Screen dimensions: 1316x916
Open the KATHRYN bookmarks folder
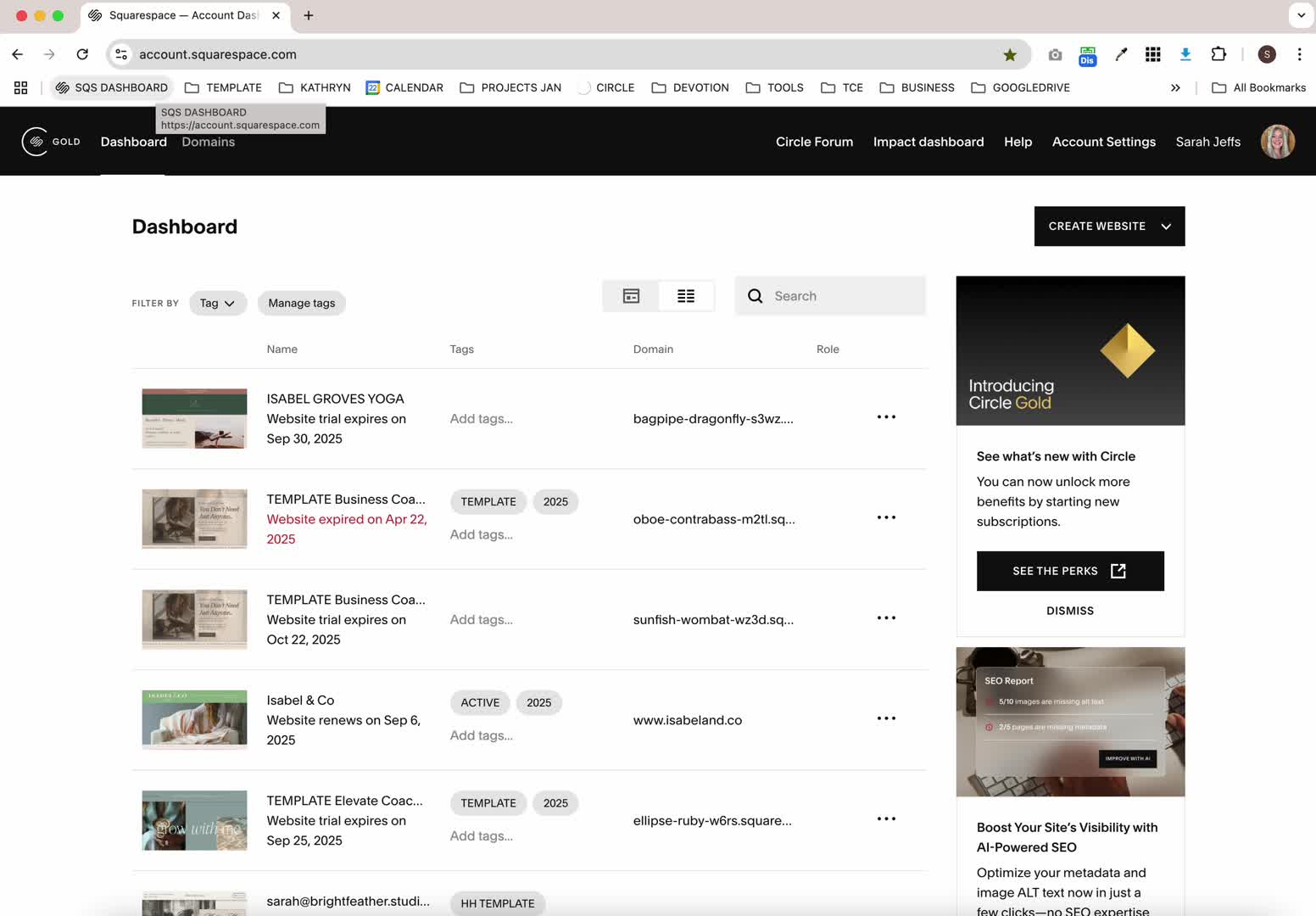(x=315, y=87)
